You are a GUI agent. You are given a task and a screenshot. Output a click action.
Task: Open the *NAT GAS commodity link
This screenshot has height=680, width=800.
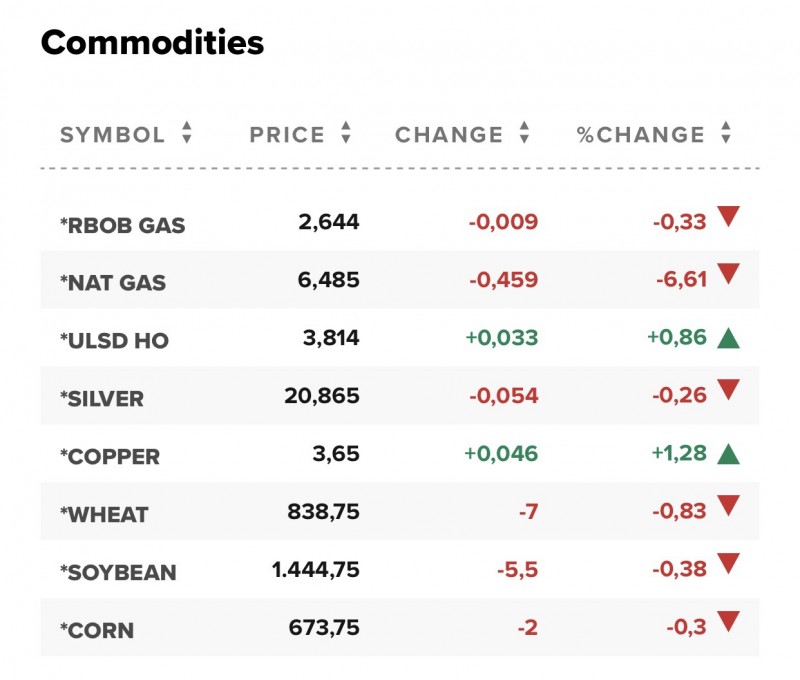tap(113, 283)
